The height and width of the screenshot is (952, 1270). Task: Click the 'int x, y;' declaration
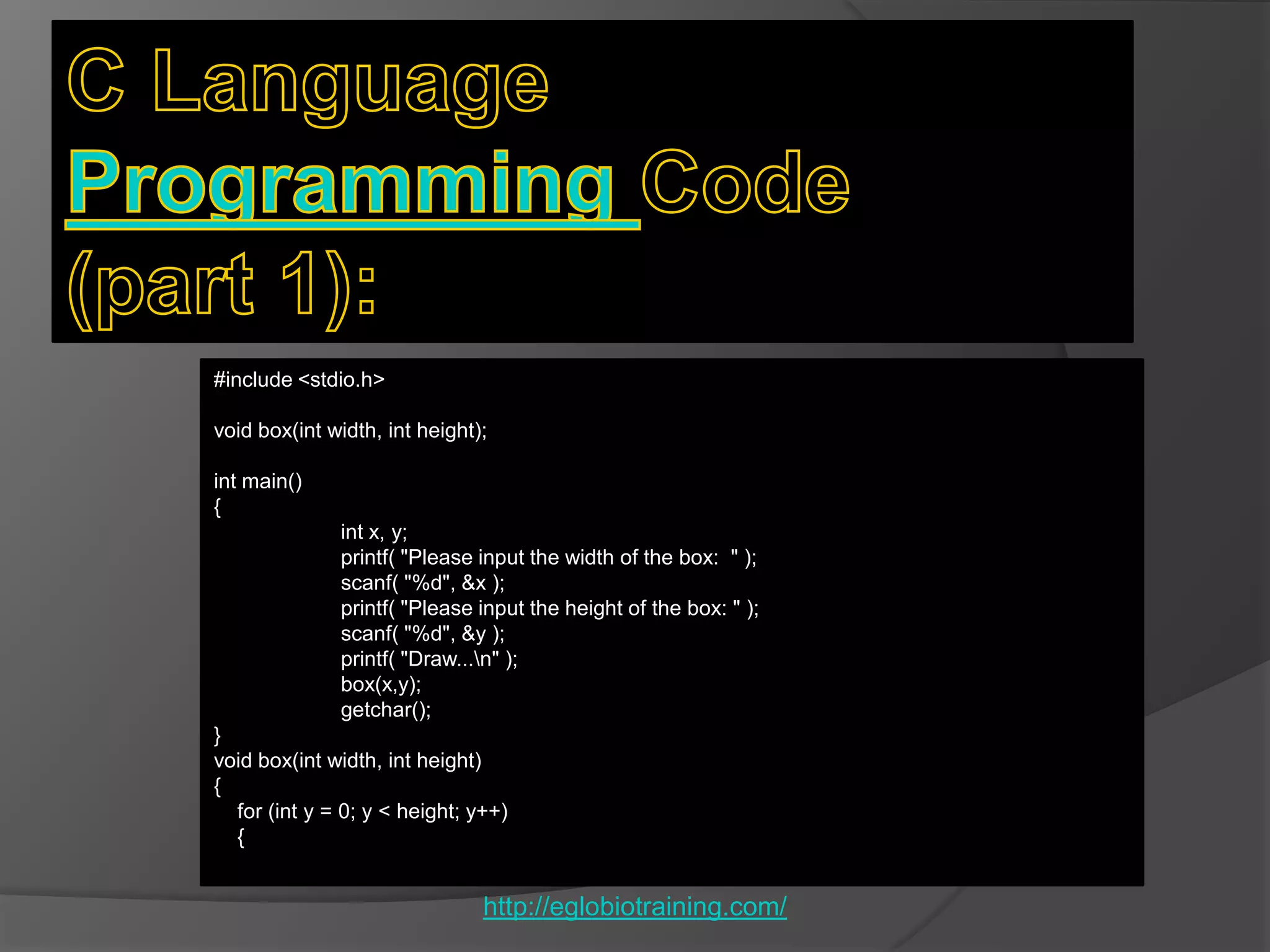click(x=374, y=532)
